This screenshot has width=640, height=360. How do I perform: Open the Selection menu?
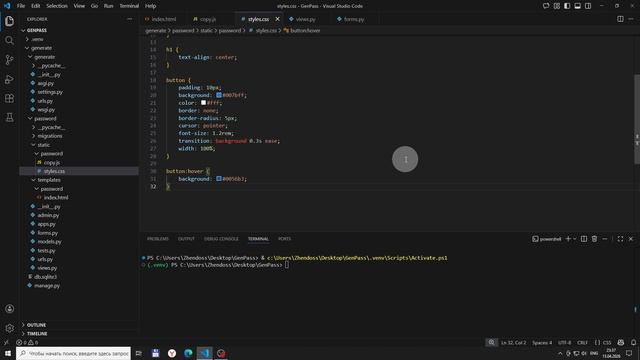(x=57, y=6)
